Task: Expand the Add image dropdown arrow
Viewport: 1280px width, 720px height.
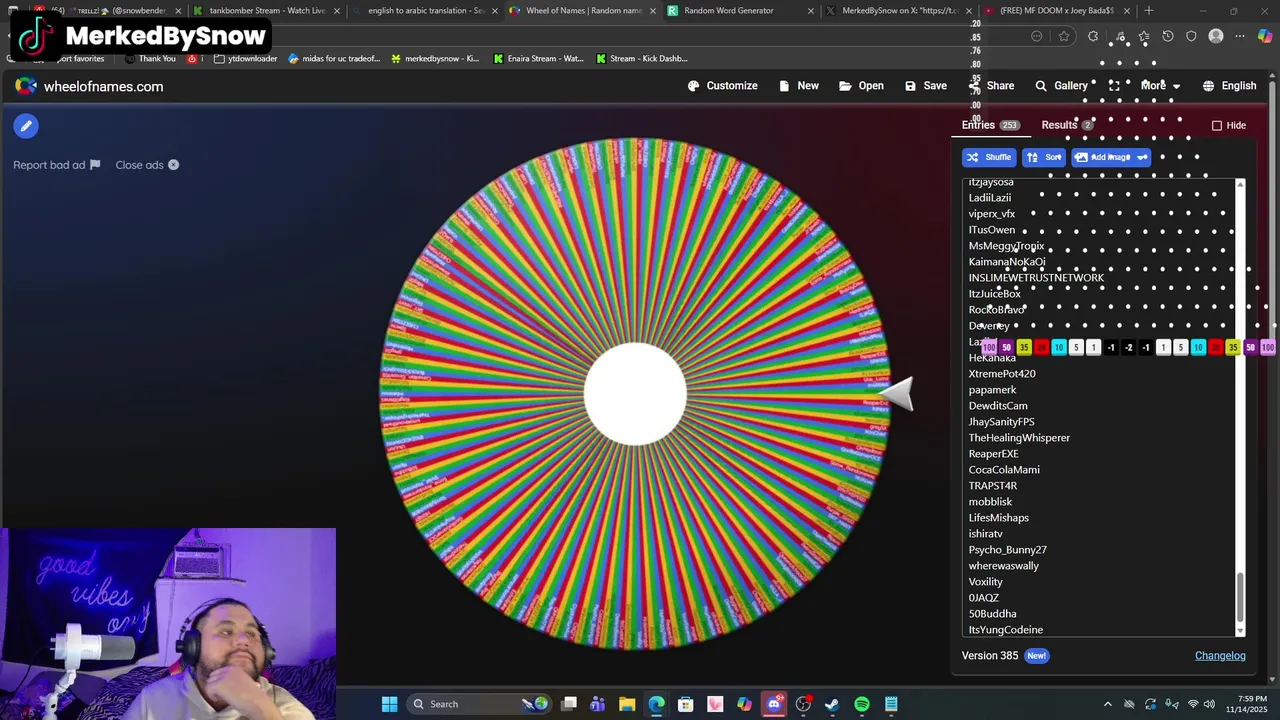Action: pos(1142,157)
